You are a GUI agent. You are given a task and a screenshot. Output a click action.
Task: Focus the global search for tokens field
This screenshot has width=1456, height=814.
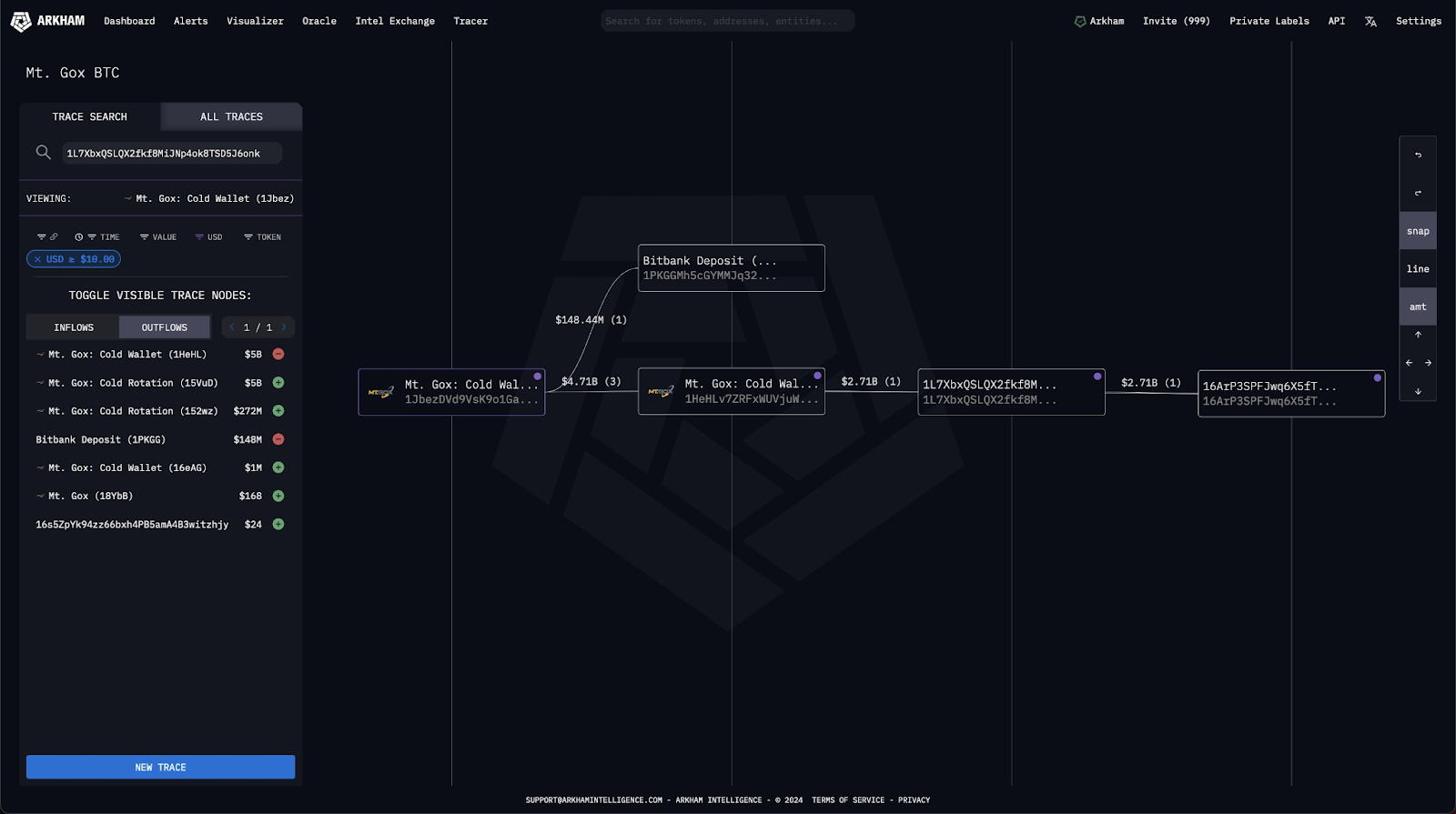tap(727, 21)
